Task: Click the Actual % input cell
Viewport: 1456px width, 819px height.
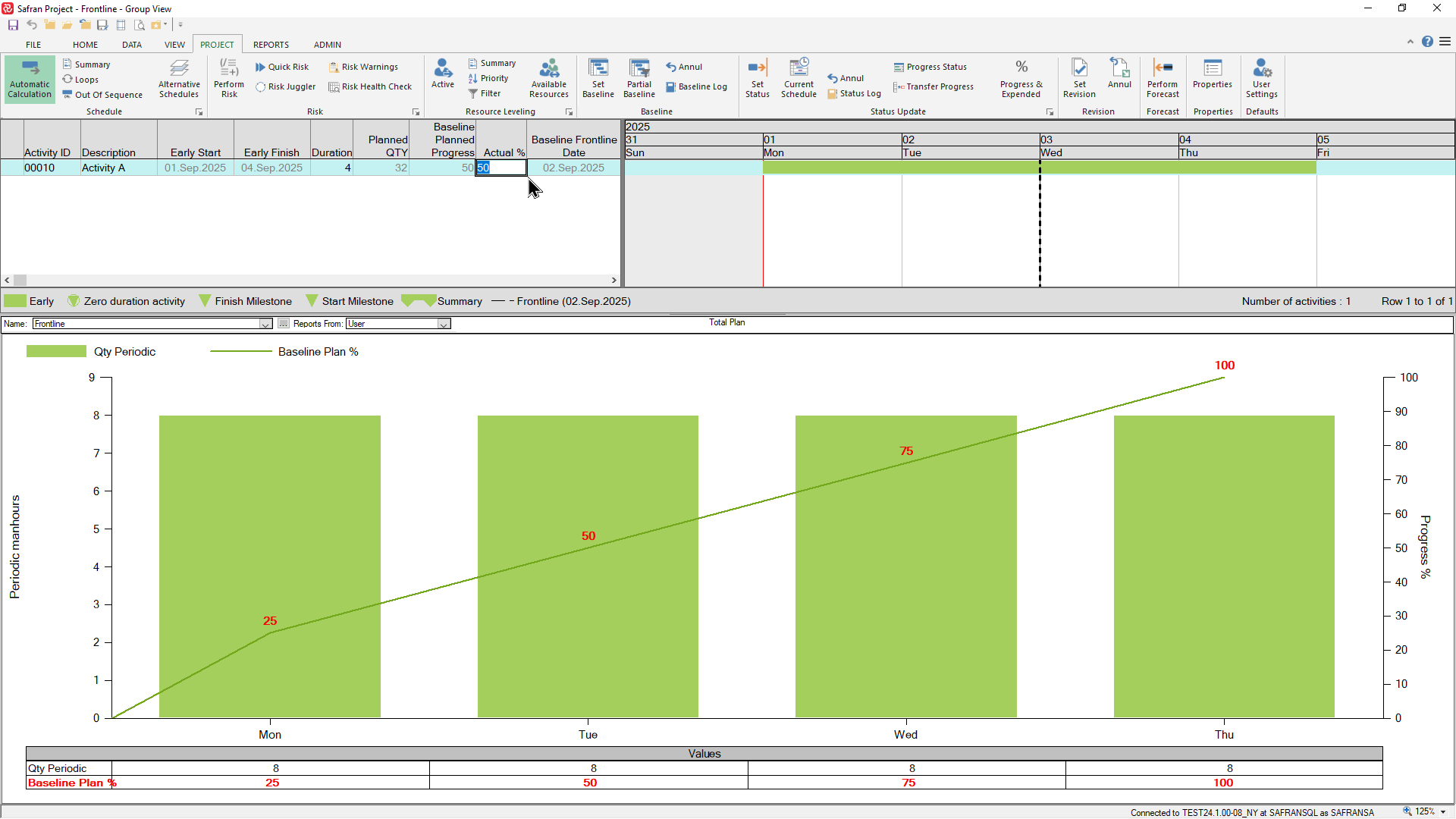Action: [500, 168]
